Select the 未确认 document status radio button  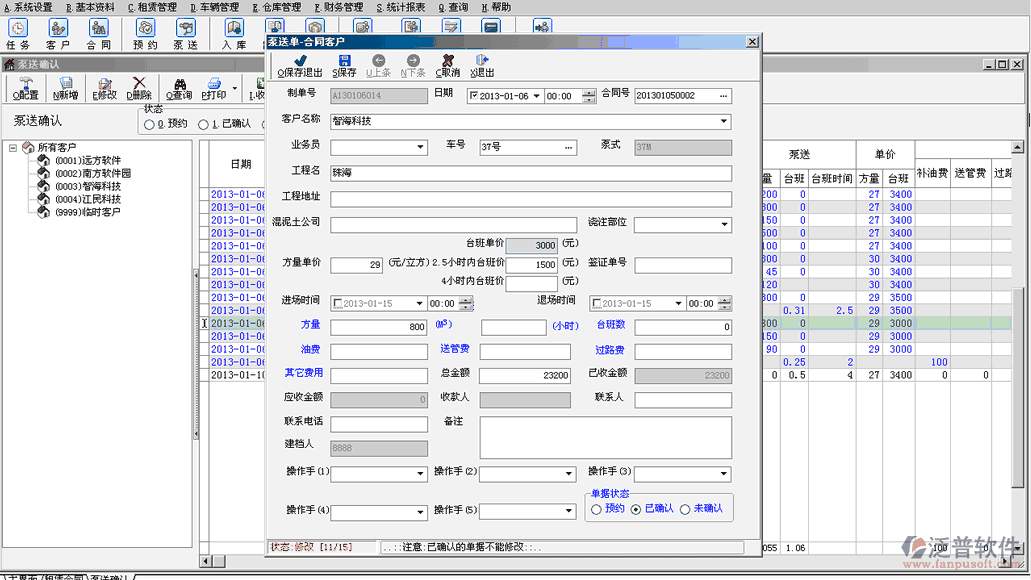[685, 509]
